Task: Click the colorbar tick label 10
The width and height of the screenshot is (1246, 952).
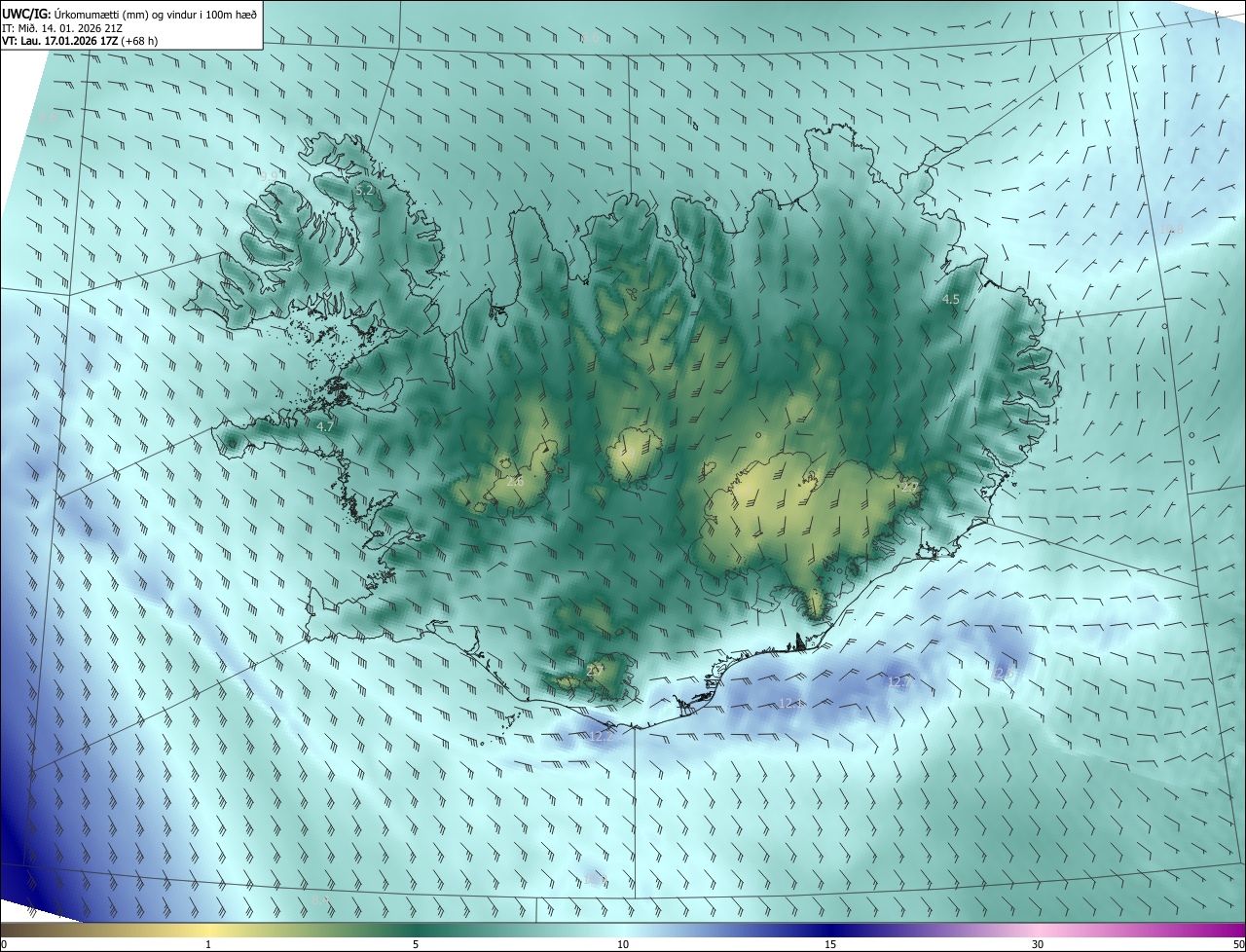Action: tap(623, 944)
